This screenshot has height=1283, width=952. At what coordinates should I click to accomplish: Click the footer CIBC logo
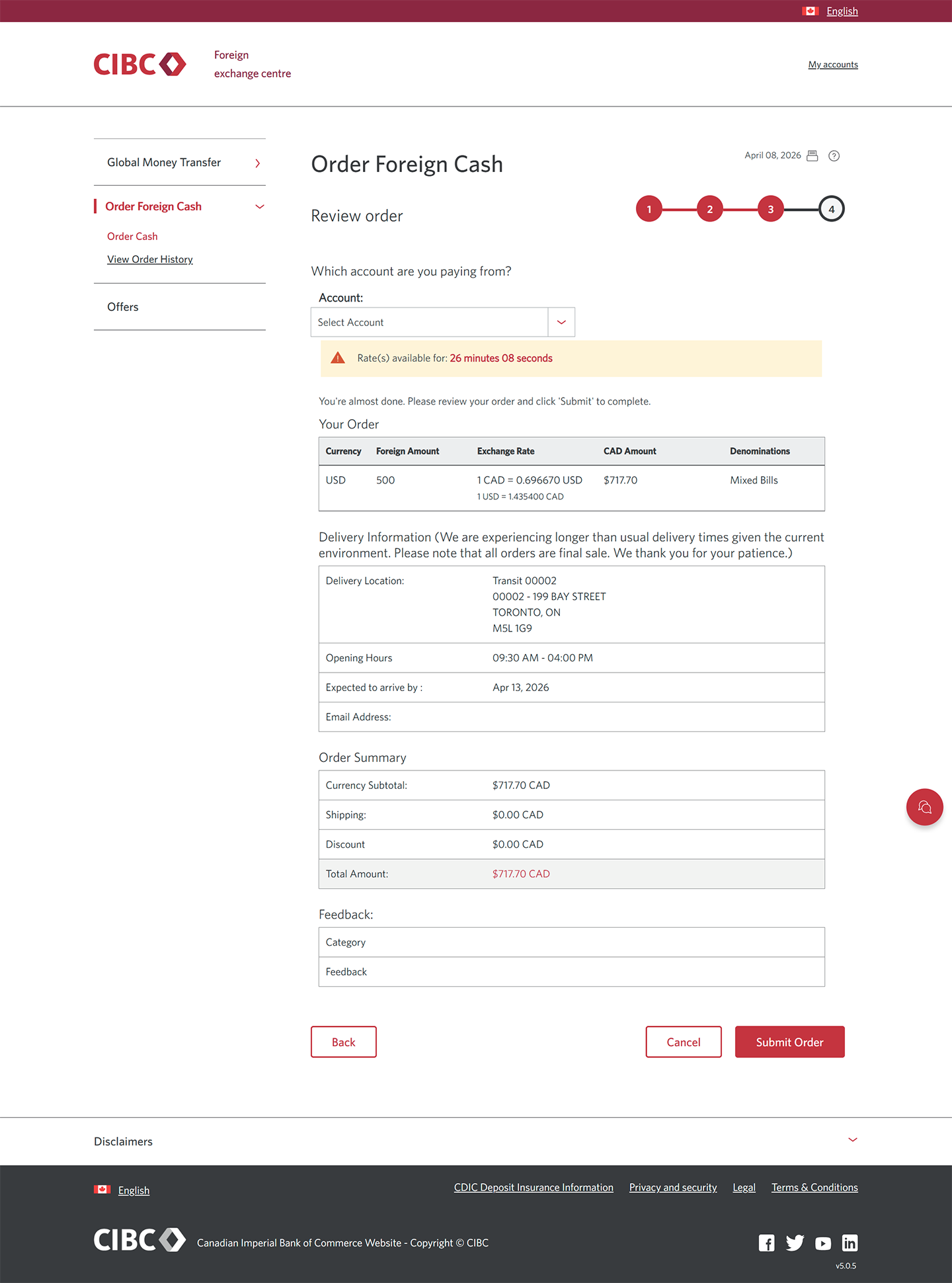[139, 1240]
